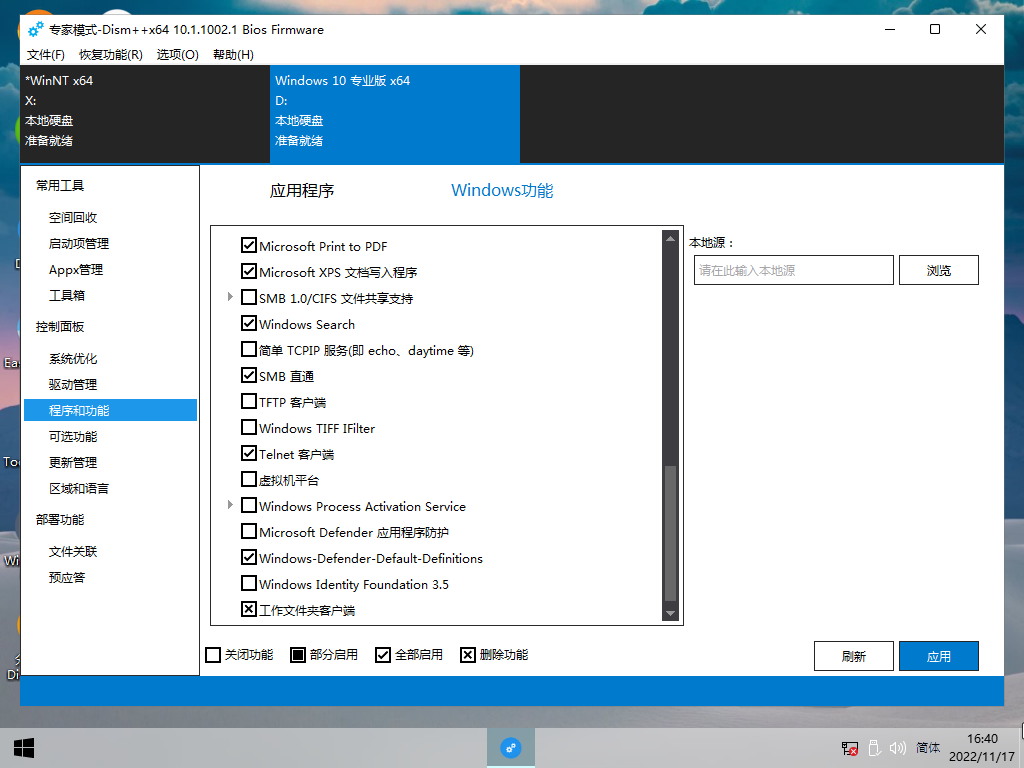Click the 简体 input method indicator
Viewport: 1024px width, 768px height.
pos(928,748)
